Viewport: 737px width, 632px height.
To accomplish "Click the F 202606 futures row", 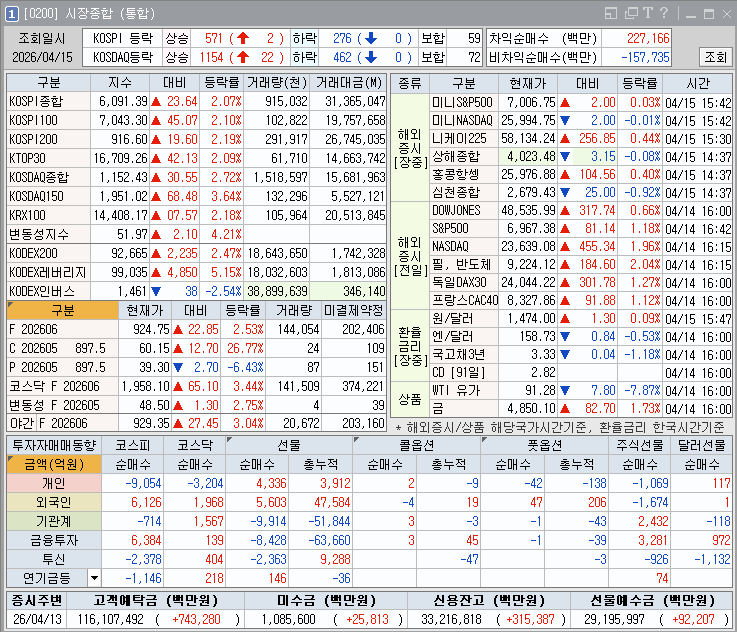I will [x=196, y=329].
